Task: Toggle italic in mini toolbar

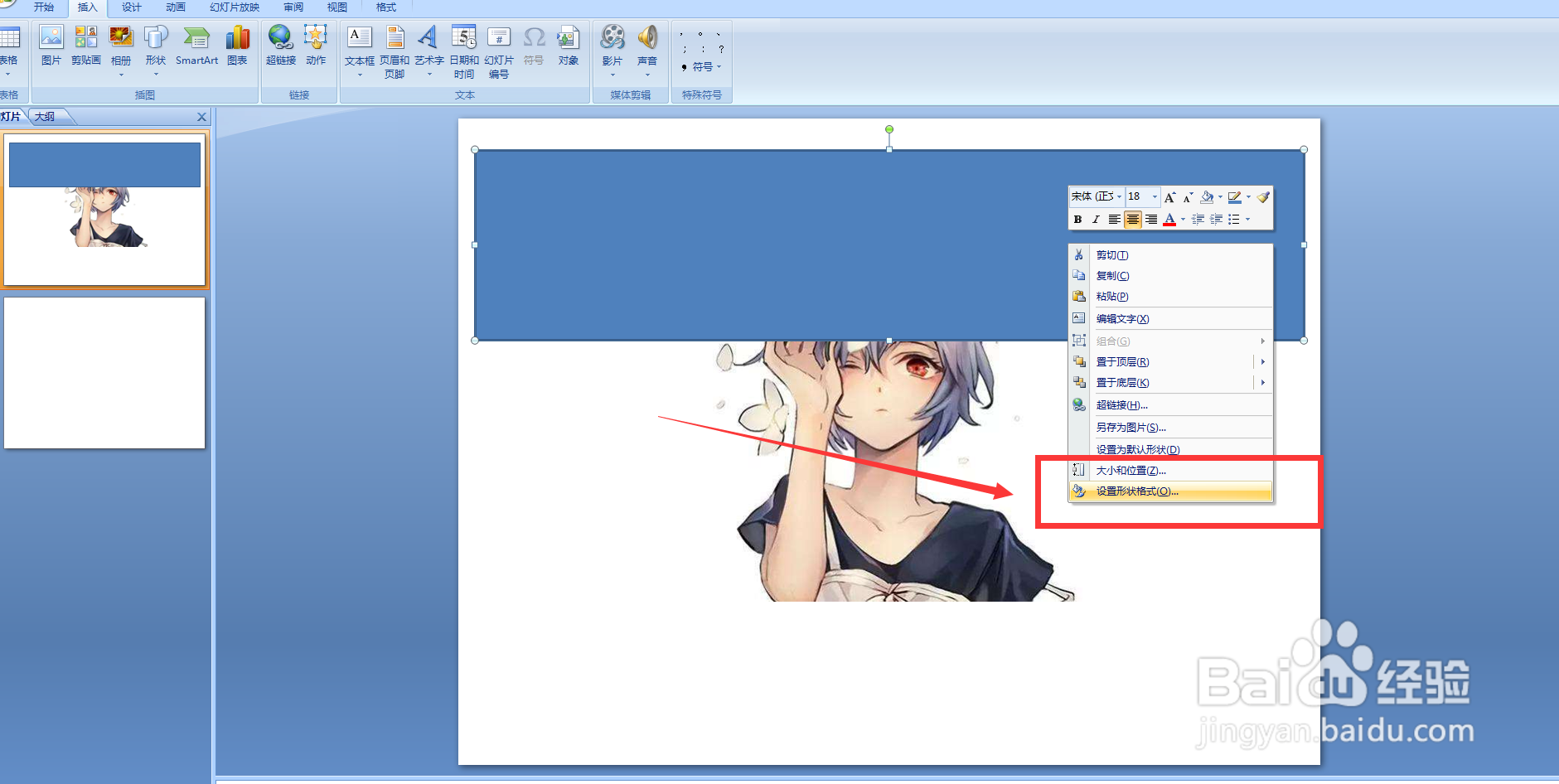Action: click(x=1096, y=220)
